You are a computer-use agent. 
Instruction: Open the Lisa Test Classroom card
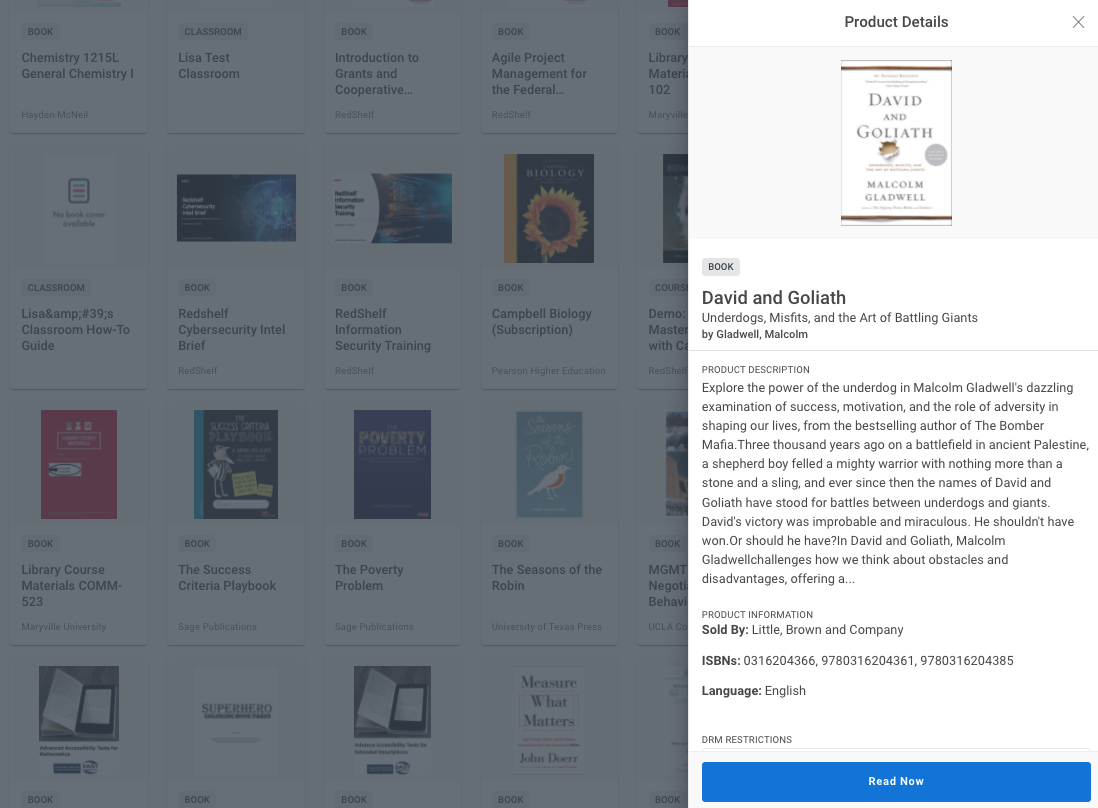coord(209,66)
